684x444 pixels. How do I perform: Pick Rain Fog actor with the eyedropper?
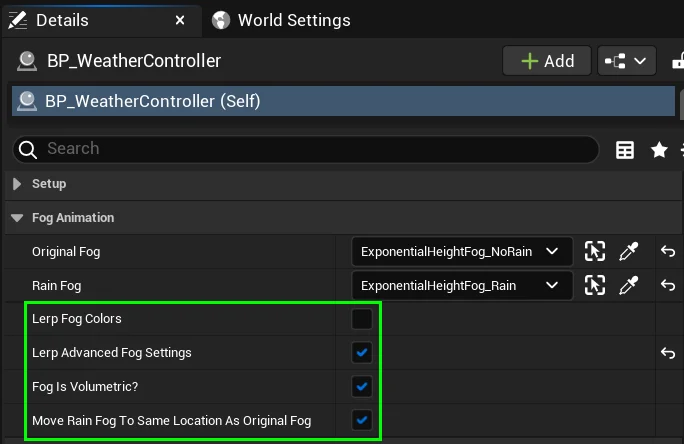click(x=629, y=286)
